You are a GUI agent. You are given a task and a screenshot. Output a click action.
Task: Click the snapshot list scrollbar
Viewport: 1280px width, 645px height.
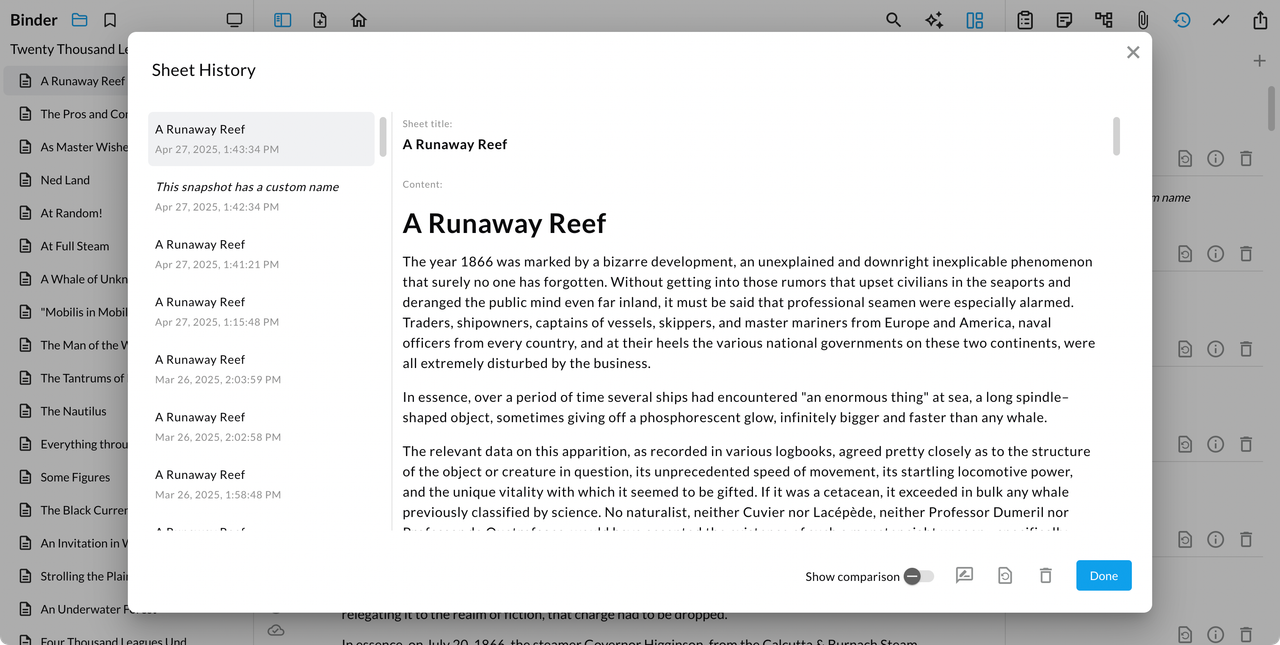383,136
